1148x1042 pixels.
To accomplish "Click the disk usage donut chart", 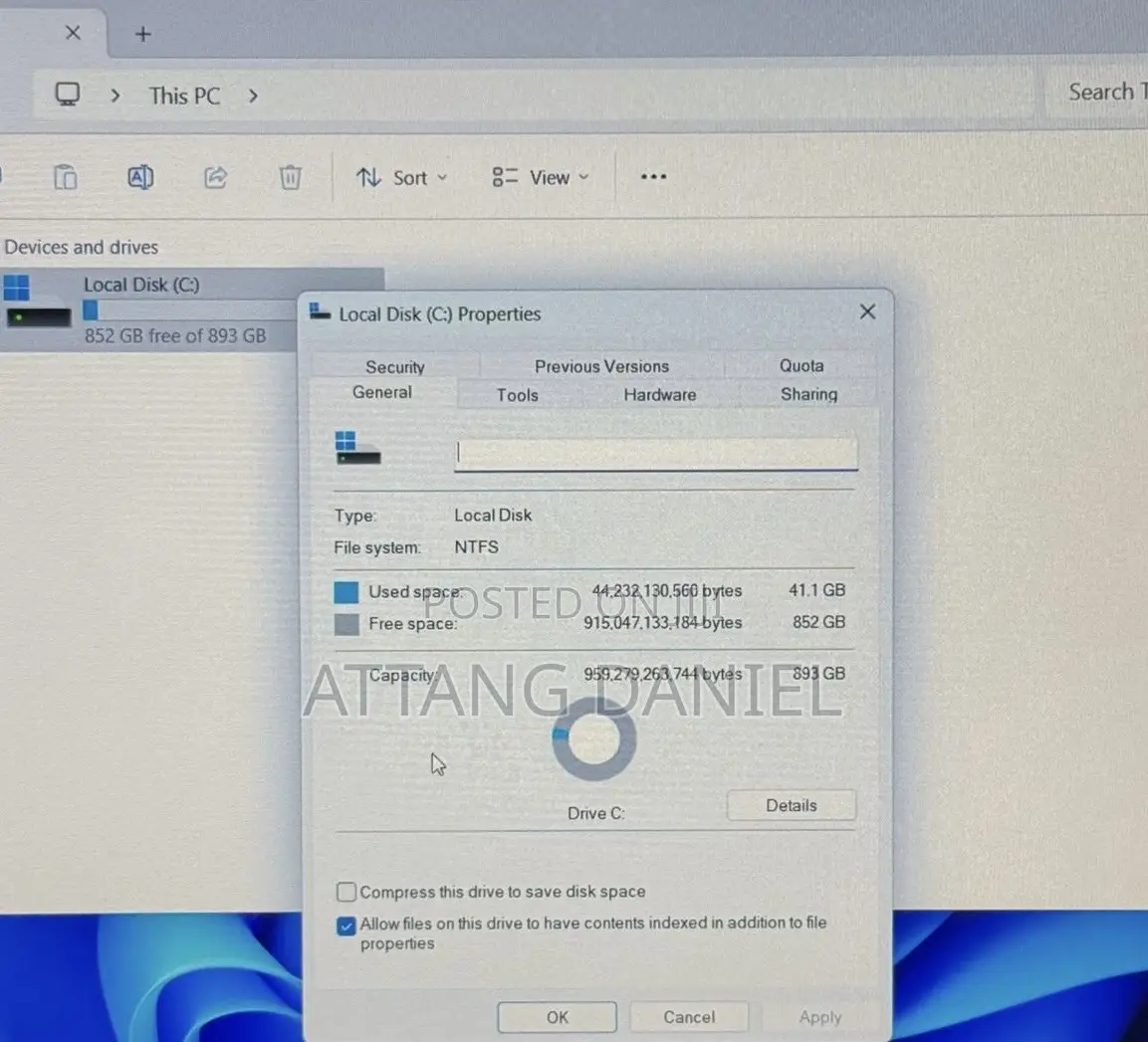I will pyautogui.click(x=593, y=738).
